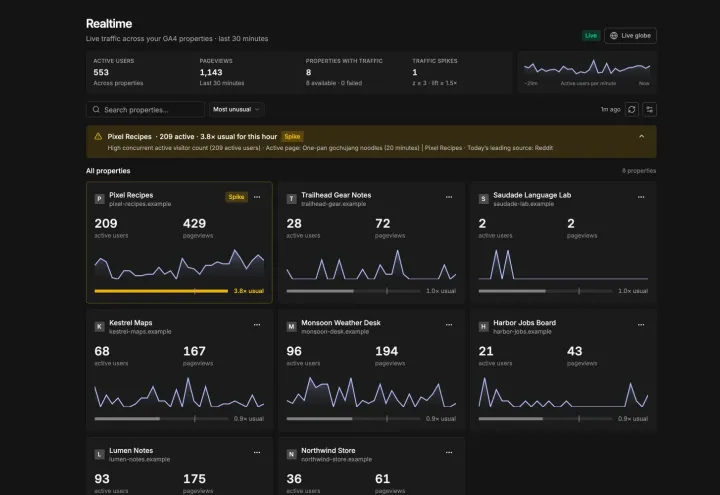
Task: Click the 1m ago updated label
Action: (x=610, y=109)
